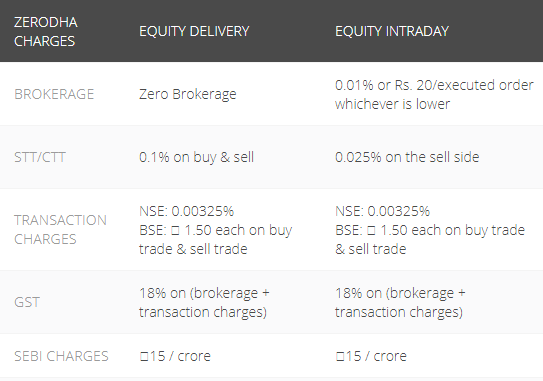Select the BROKERAGE row label

click(54, 94)
